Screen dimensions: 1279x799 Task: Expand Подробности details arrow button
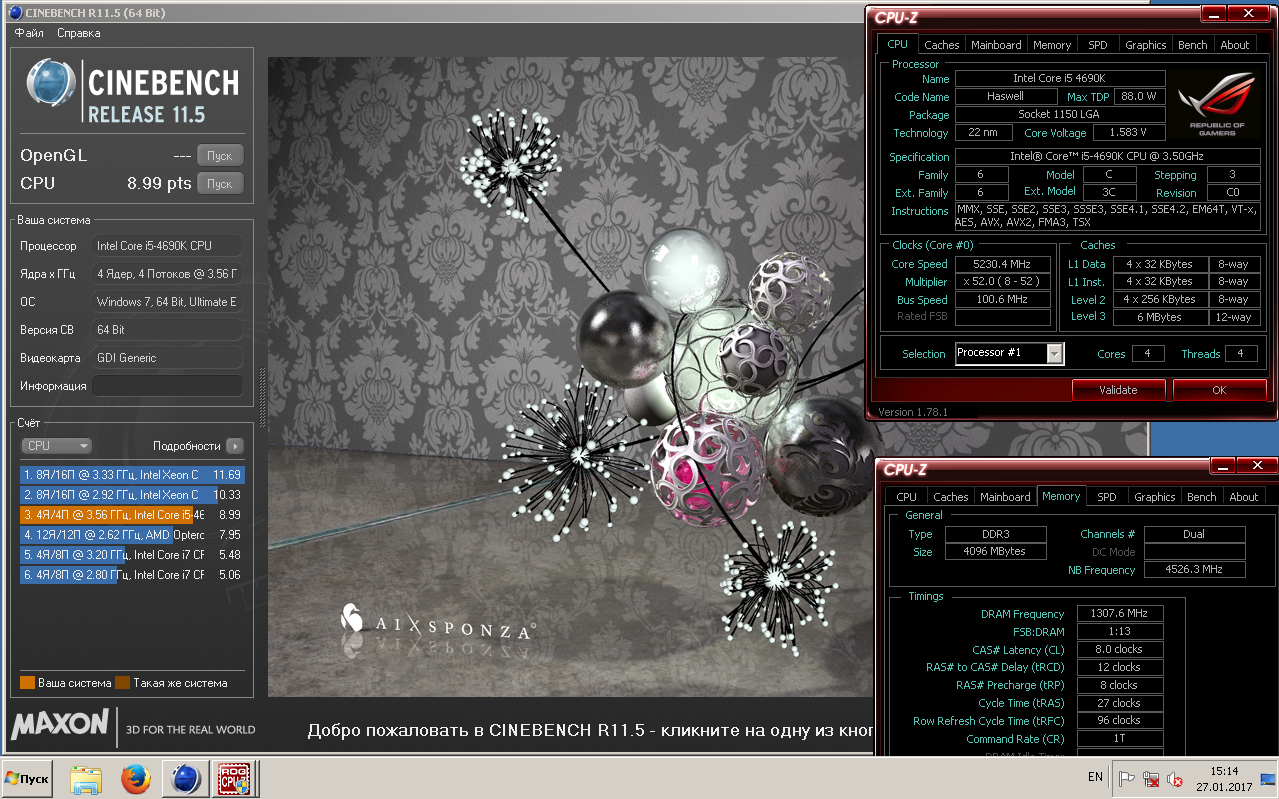coord(234,446)
